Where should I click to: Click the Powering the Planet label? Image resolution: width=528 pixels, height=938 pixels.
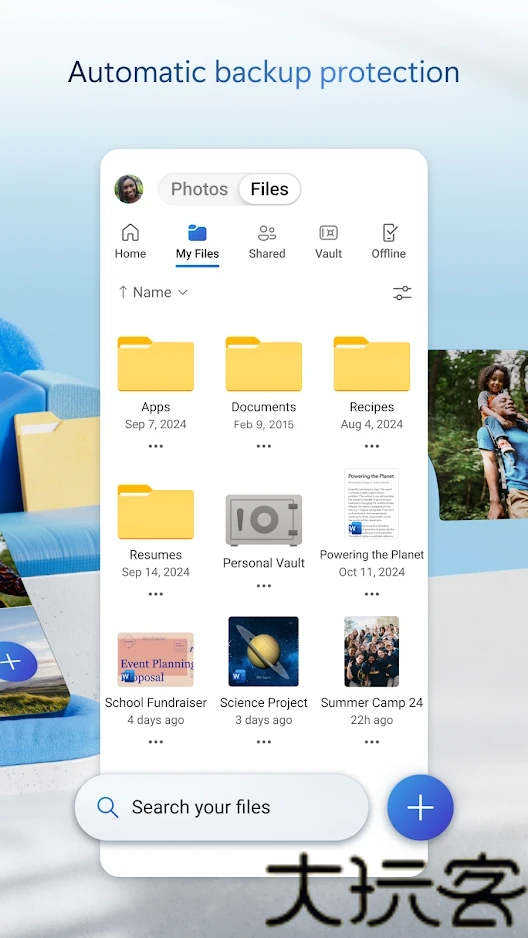pos(372,555)
